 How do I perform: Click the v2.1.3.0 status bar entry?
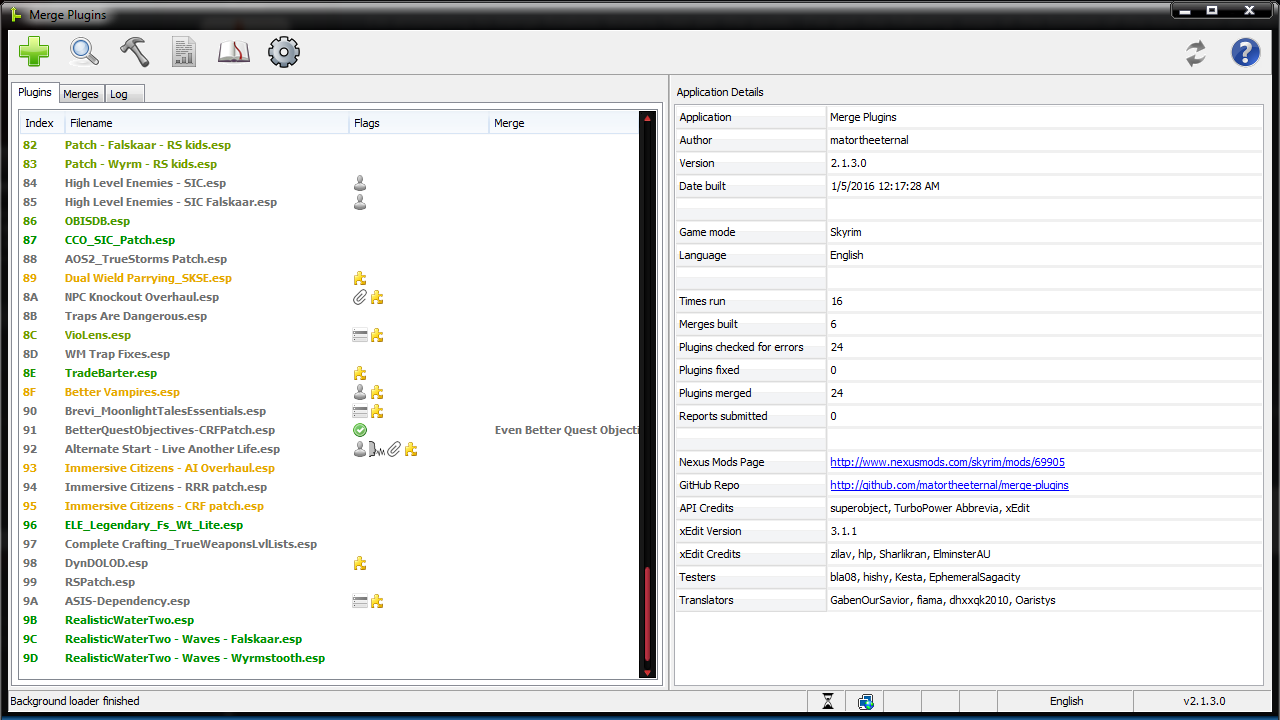pyautogui.click(x=1204, y=701)
